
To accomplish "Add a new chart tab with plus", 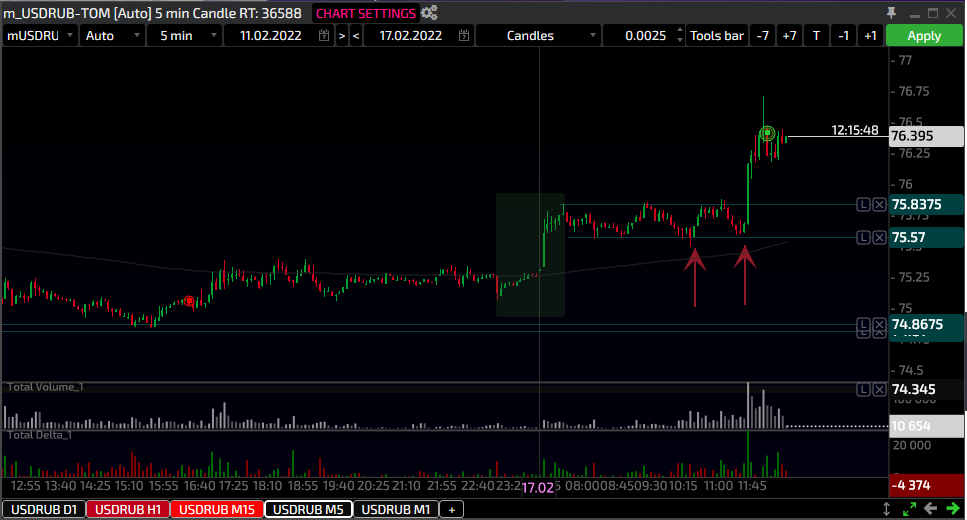I will click(451, 509).
